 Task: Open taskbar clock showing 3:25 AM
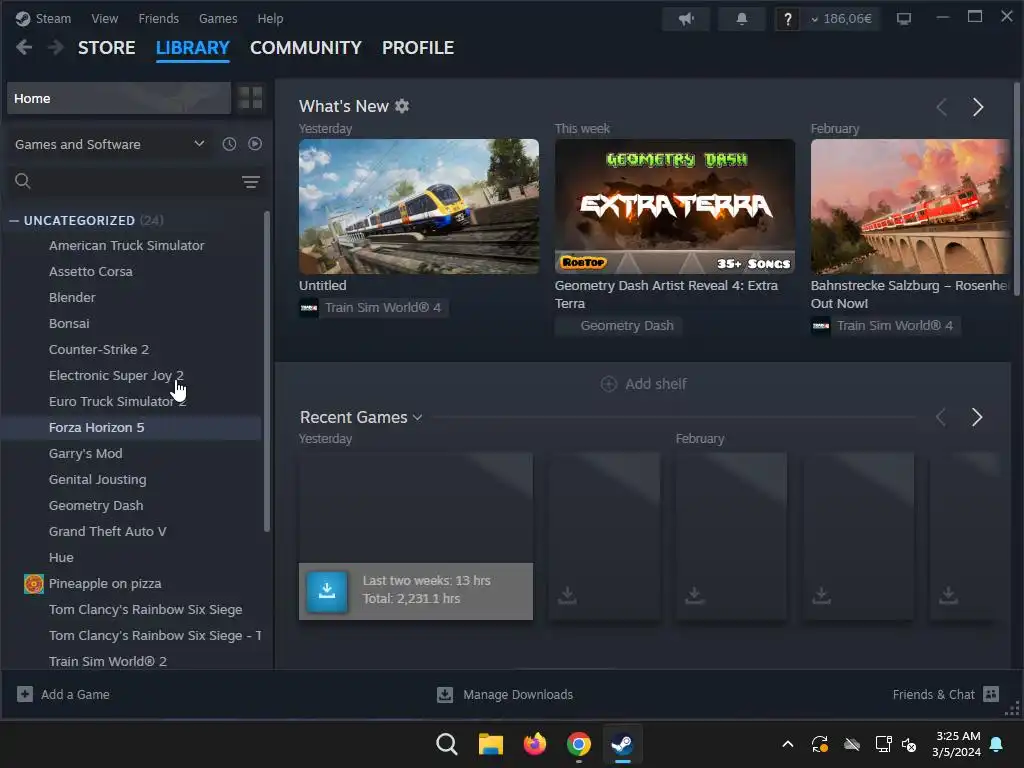[x=957, y=744]
